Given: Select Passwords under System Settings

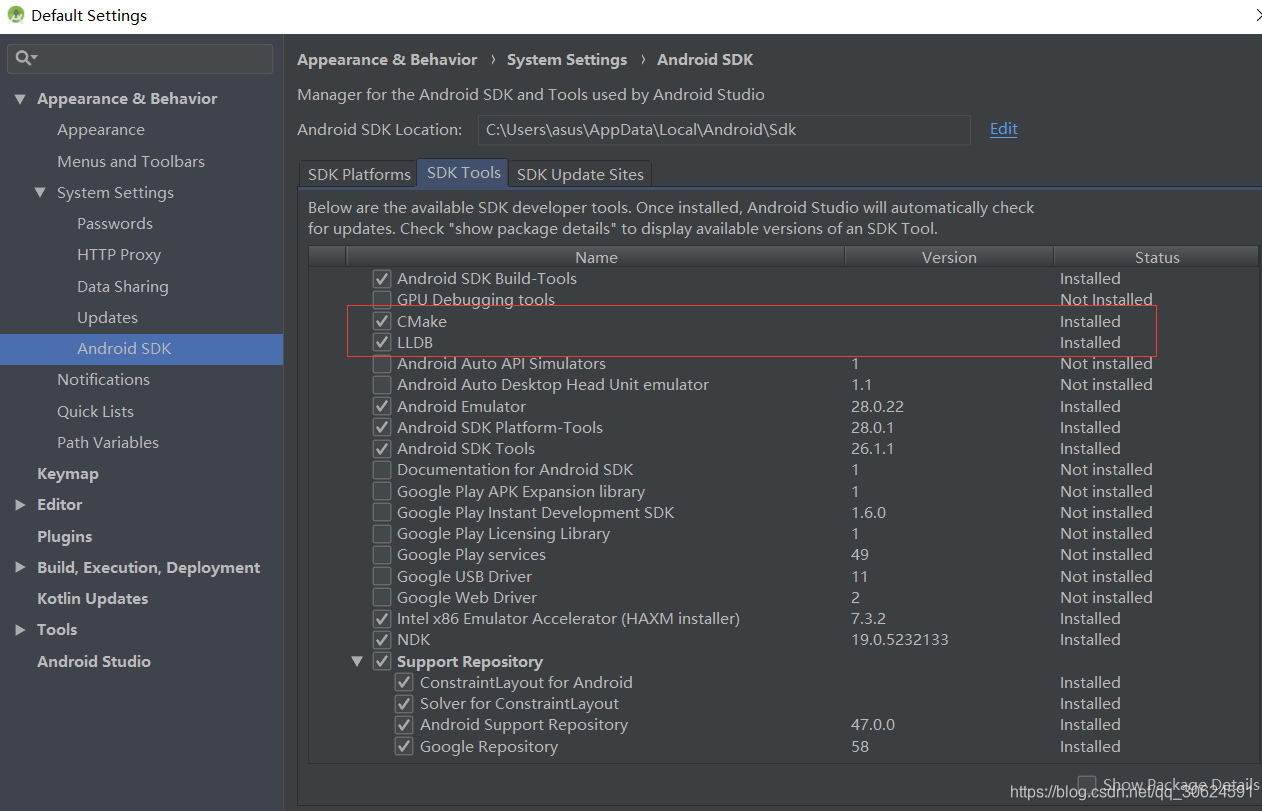Looking at the screenshot, I should pyautogui.click(x=115, y=224).
